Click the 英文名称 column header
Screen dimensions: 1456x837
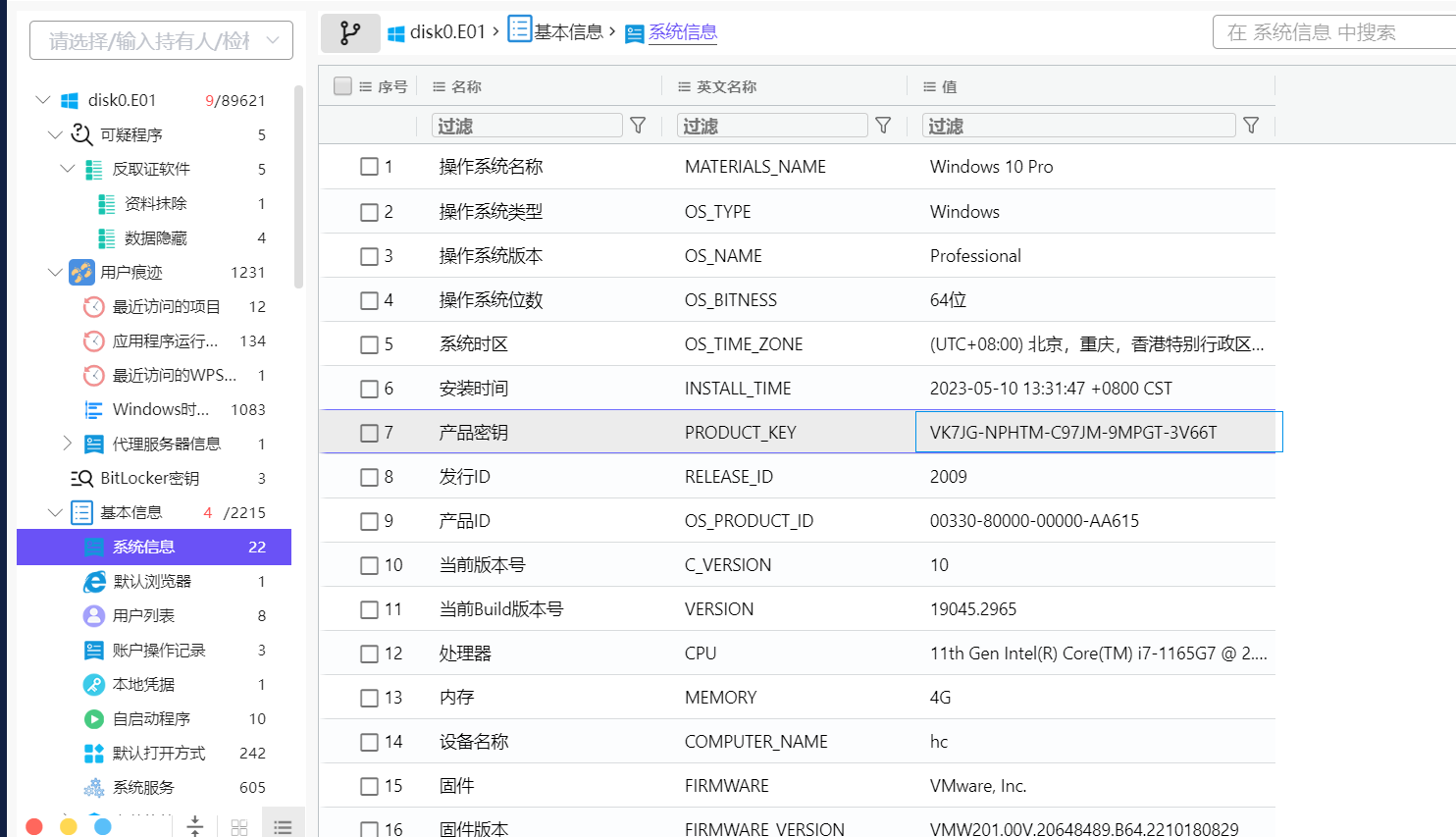(x=726, y=86)
